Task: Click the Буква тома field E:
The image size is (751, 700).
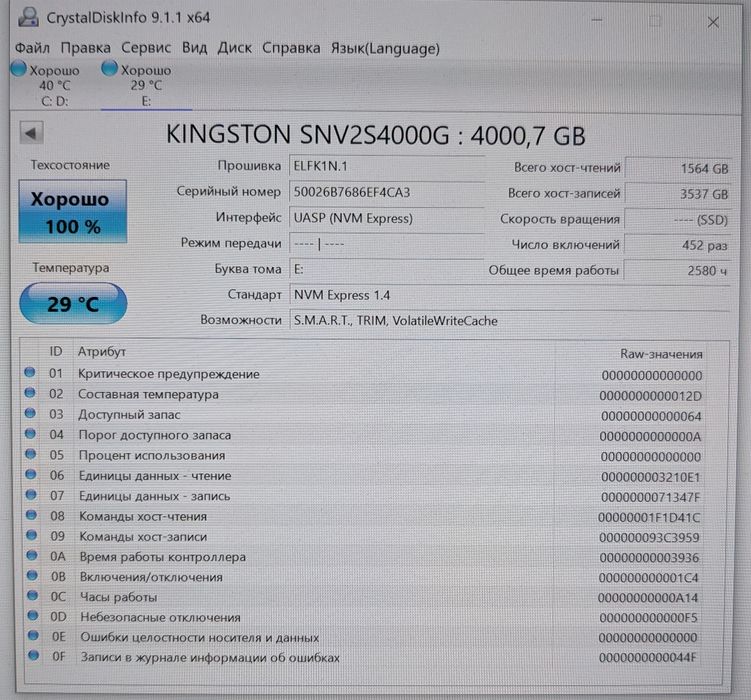Action: pos(387,269)
